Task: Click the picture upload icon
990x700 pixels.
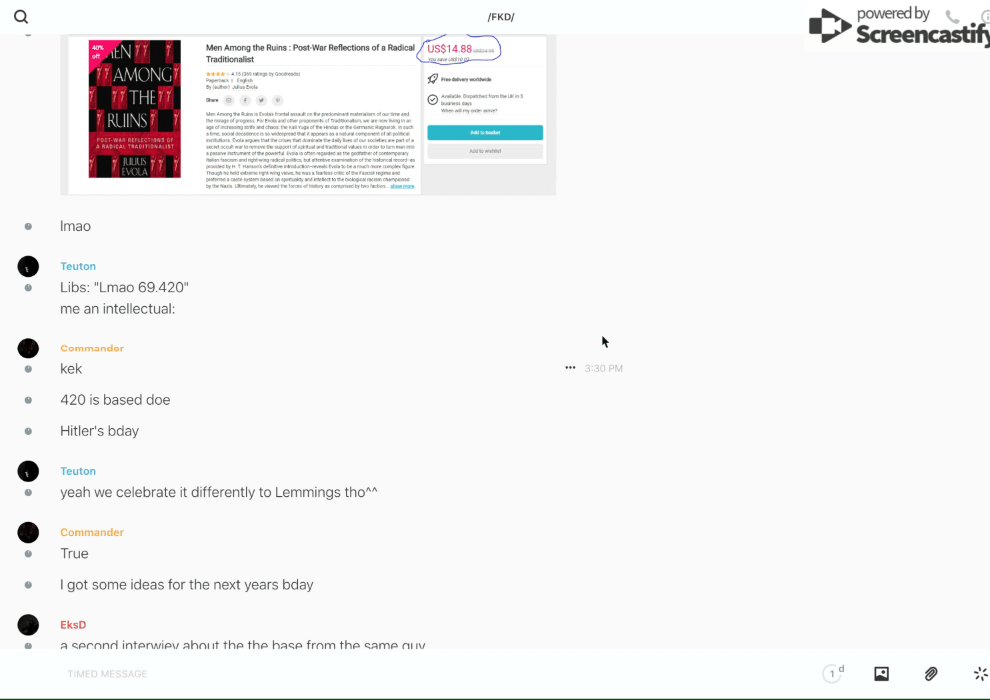Action: (x=881, y=674)
